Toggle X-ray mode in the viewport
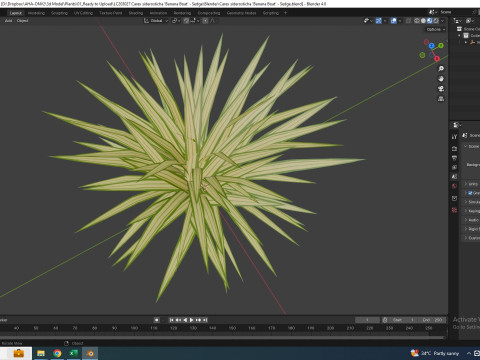 tap(408, 21)
